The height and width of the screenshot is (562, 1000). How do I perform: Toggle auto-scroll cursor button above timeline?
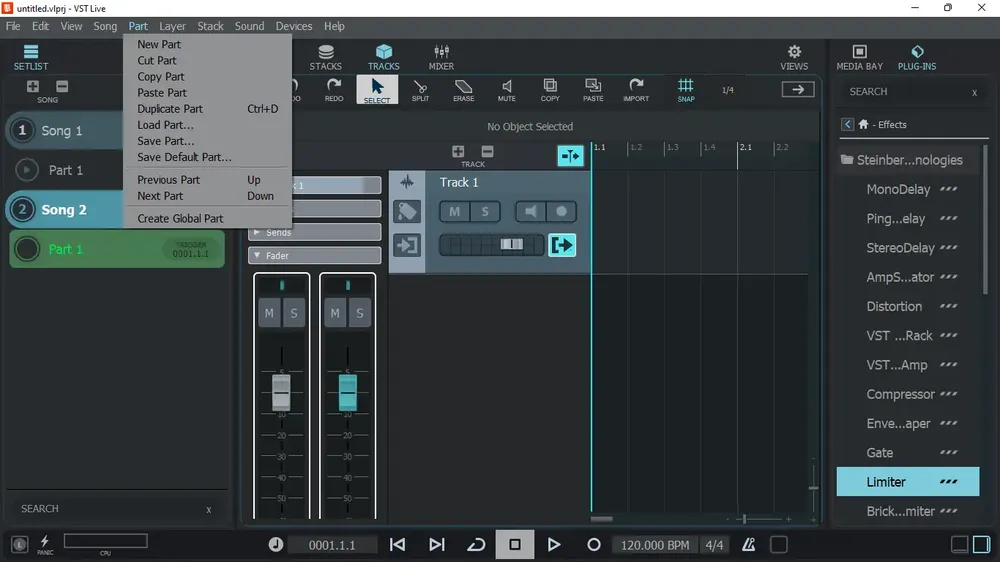[570, 156]
